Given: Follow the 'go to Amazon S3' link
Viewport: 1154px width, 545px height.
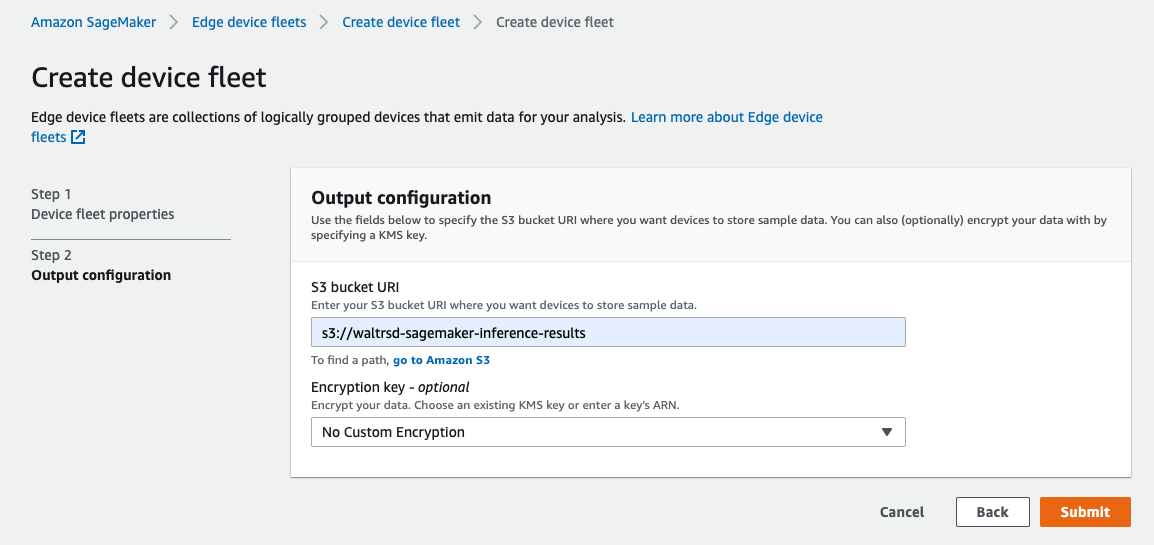Looking at the screenshot, I should coord(442,360).
